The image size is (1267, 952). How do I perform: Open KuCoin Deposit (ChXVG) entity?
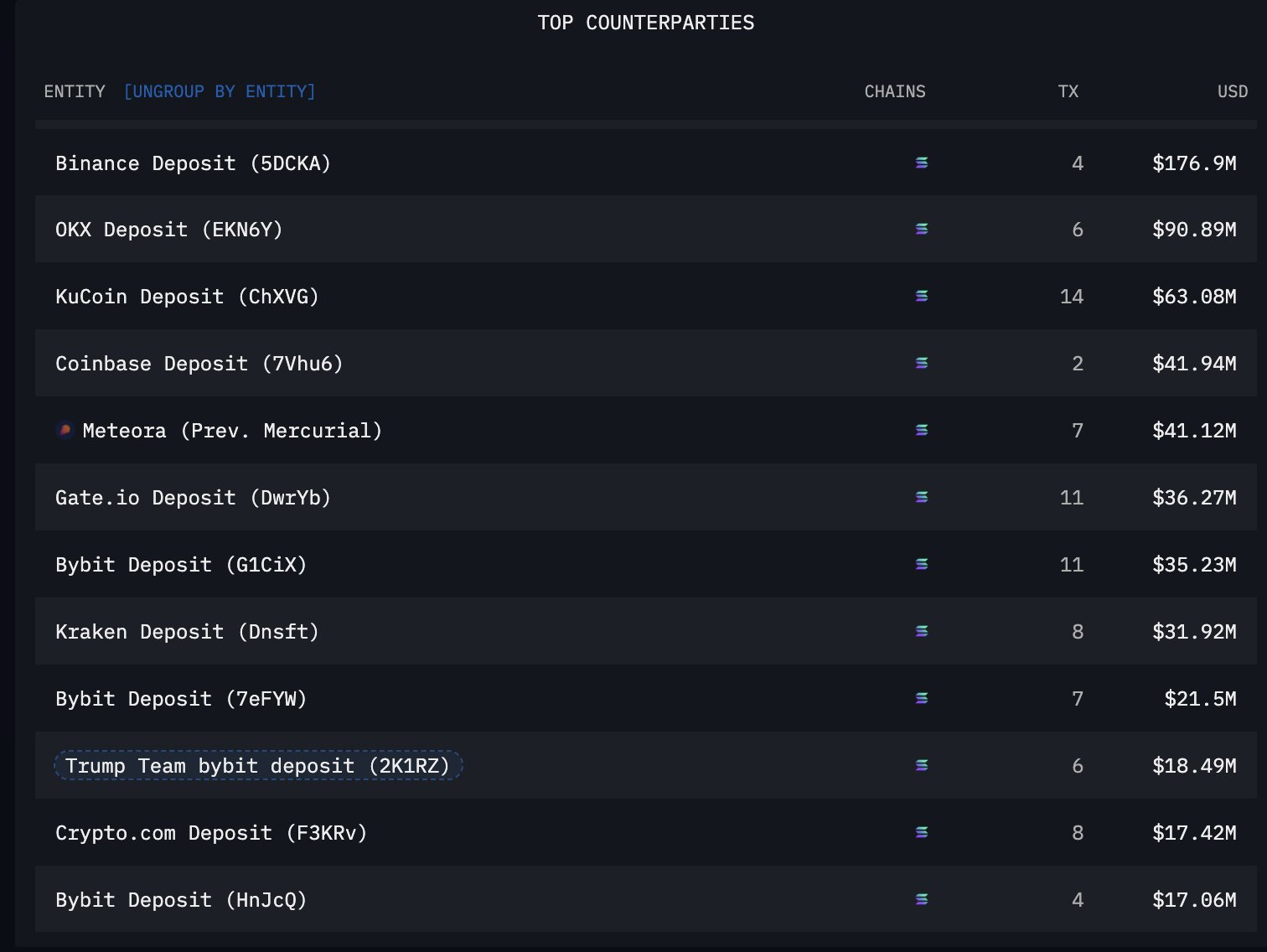point(187,297)
